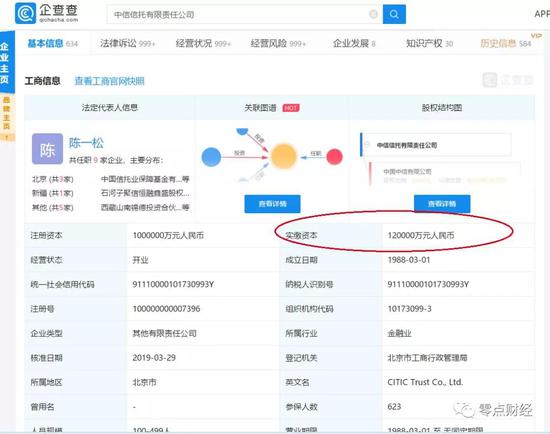This screenshot has width=550, height=434.
Task: Clear the search box with the X icon
Action: tap(374, 14)
